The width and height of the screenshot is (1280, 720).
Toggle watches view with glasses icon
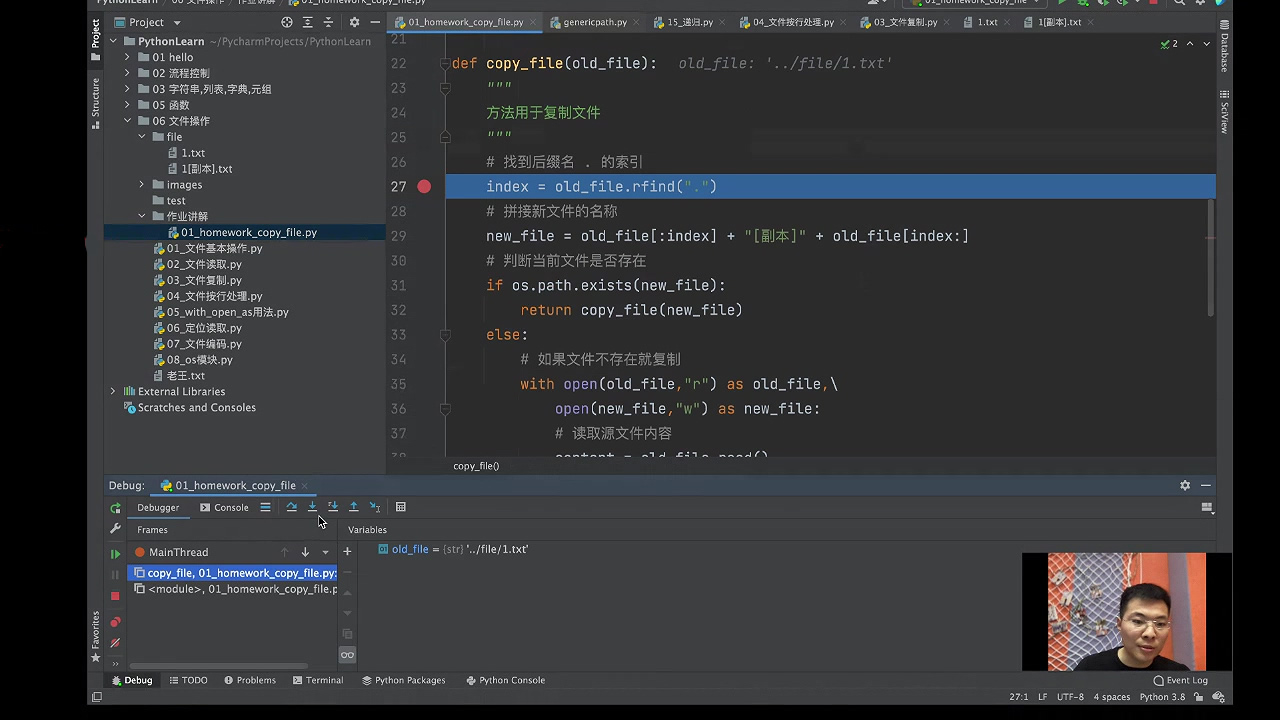pos(347,655)
